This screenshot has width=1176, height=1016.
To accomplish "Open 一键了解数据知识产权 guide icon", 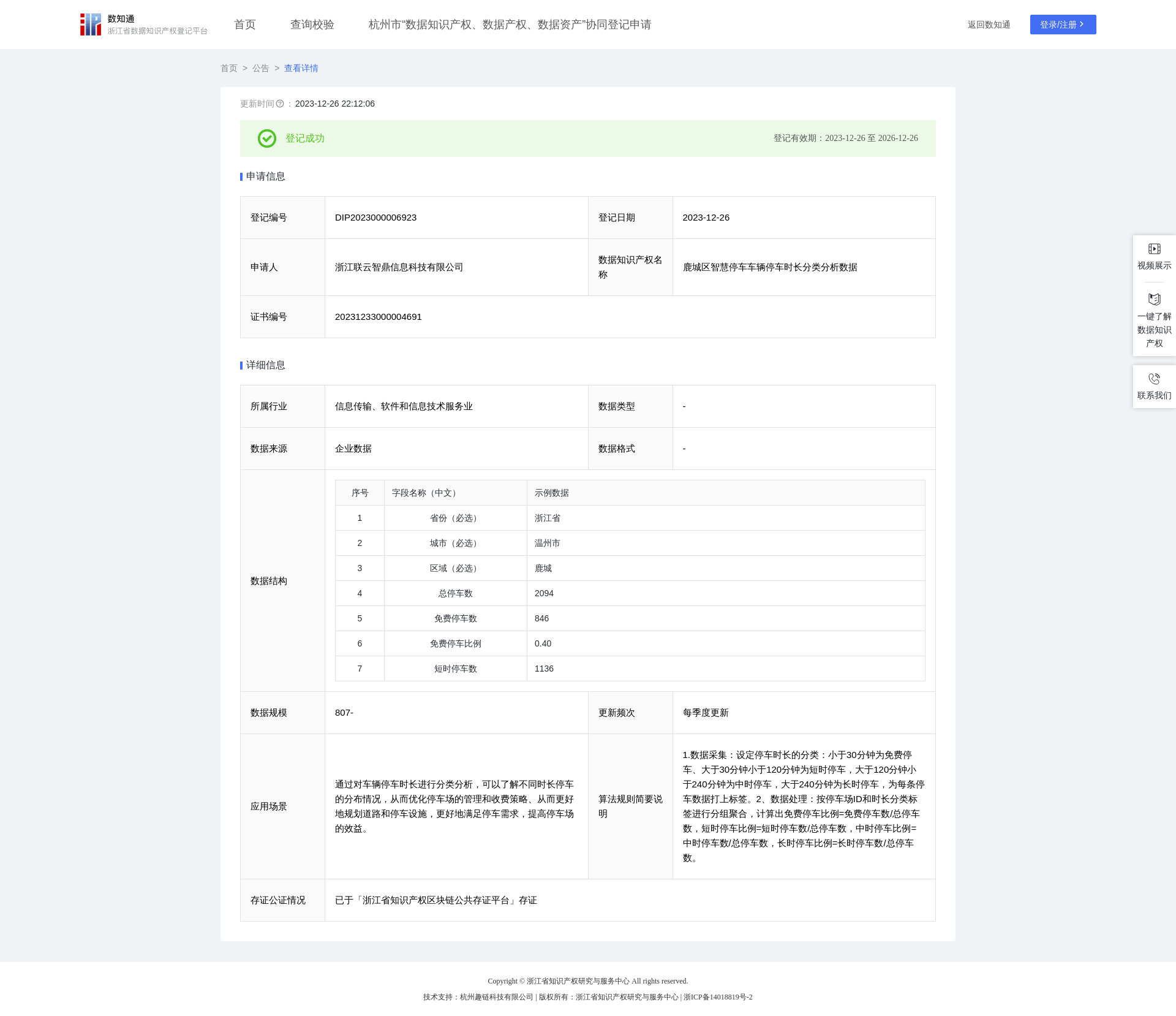I will point(1154,299).
